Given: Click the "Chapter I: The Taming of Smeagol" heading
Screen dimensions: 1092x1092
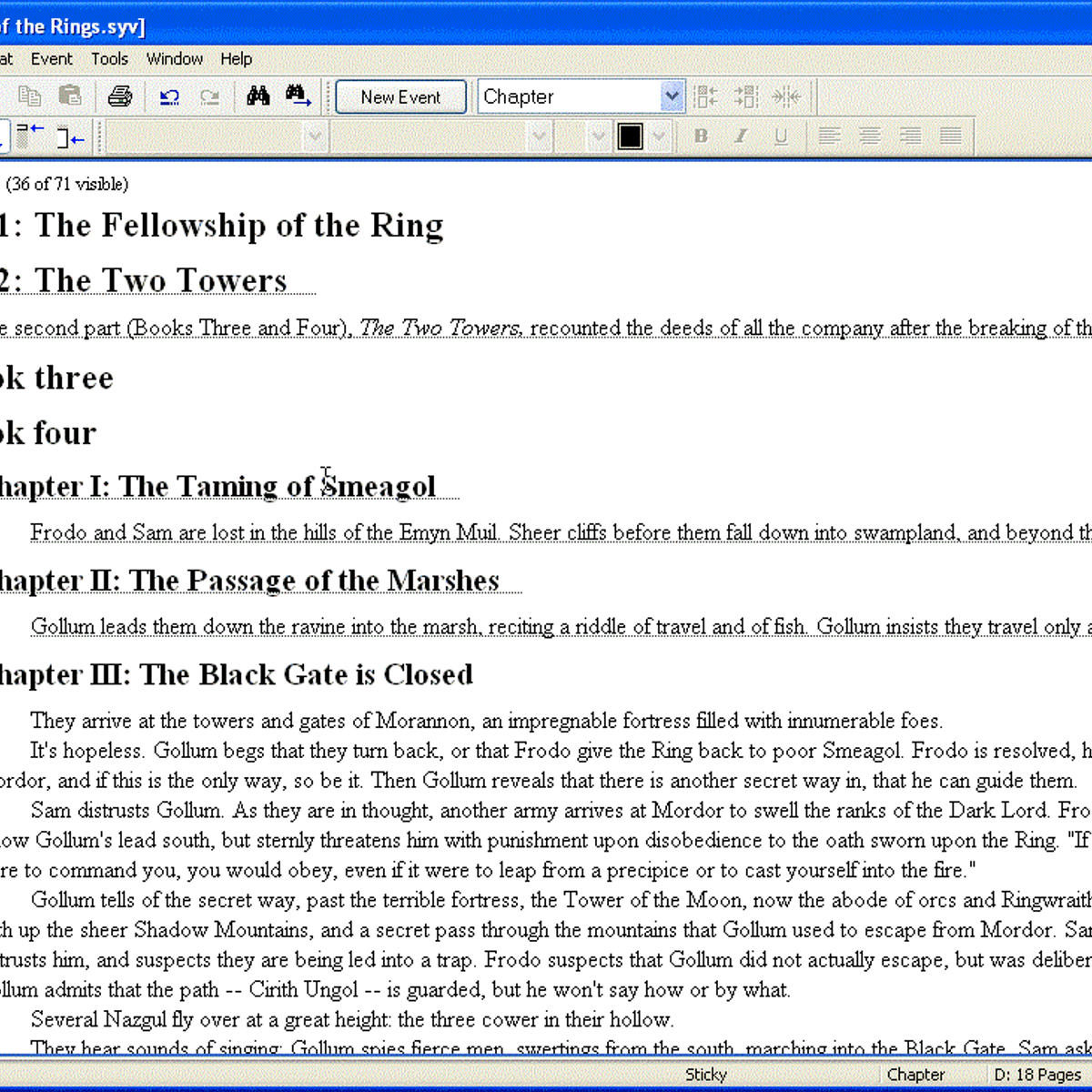Looking at the screenshot, I should coord(217,486).
